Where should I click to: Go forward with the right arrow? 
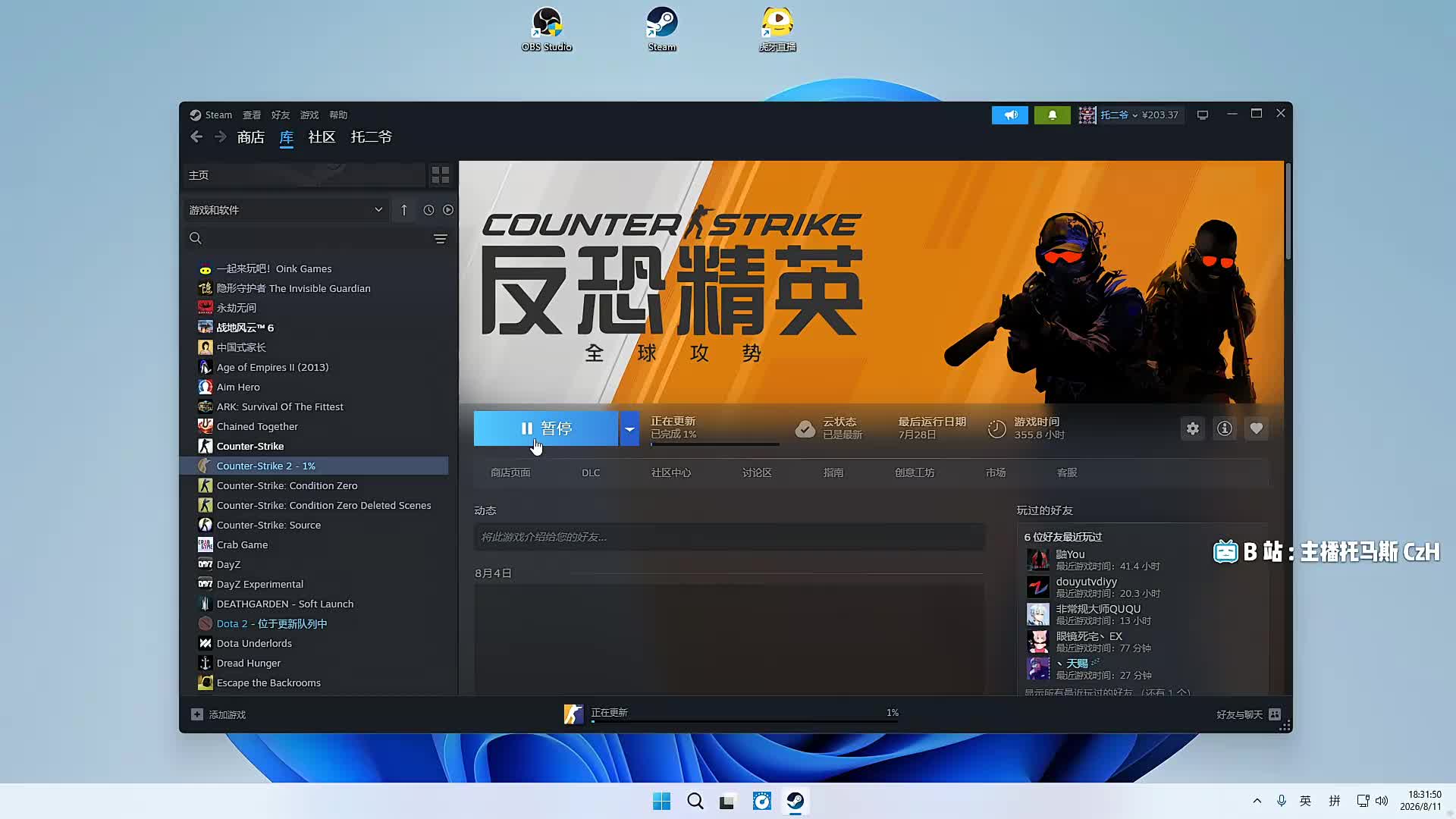pos(220,137)
